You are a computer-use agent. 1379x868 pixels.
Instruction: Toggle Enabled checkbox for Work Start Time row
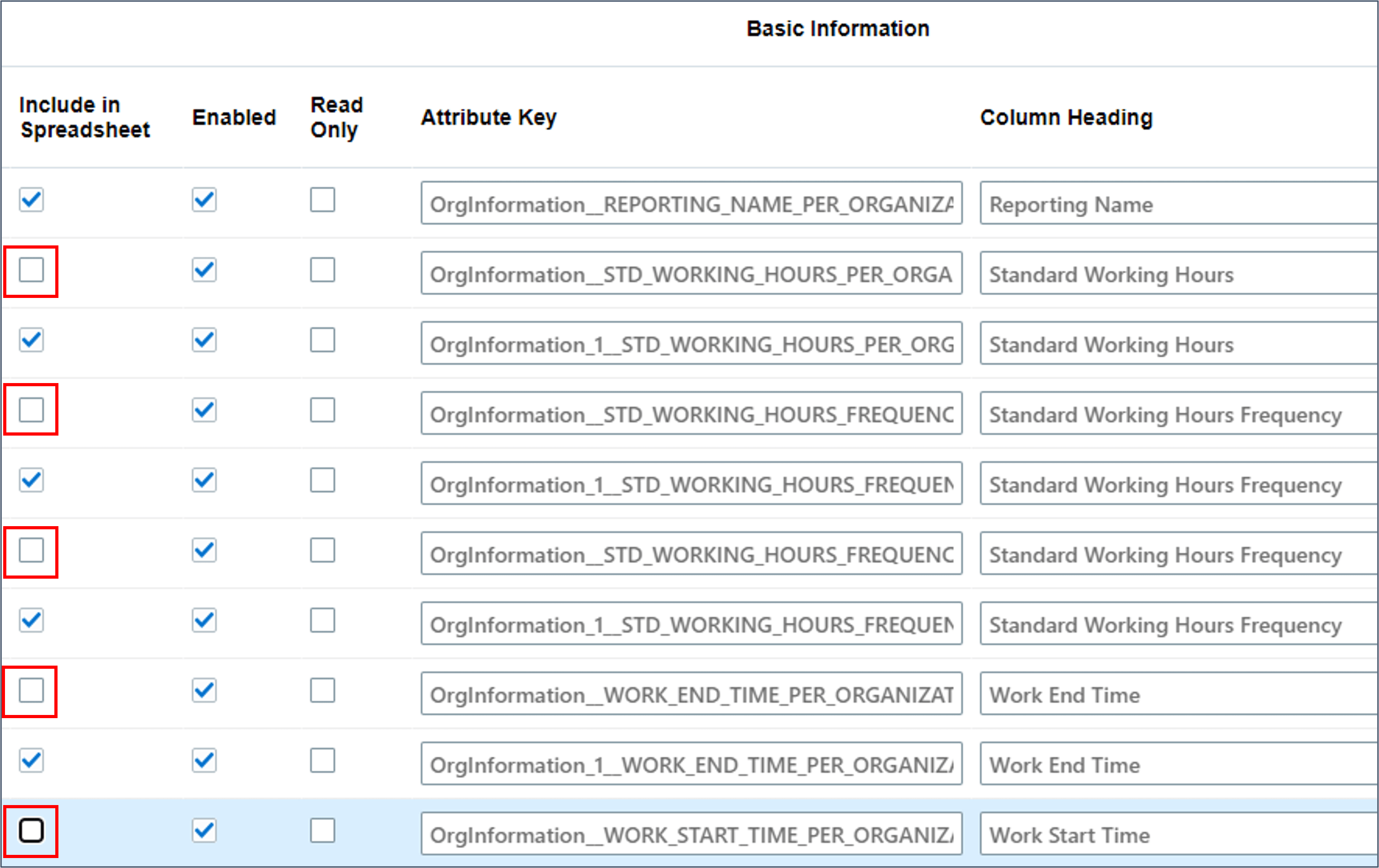(x=204, y=830)
